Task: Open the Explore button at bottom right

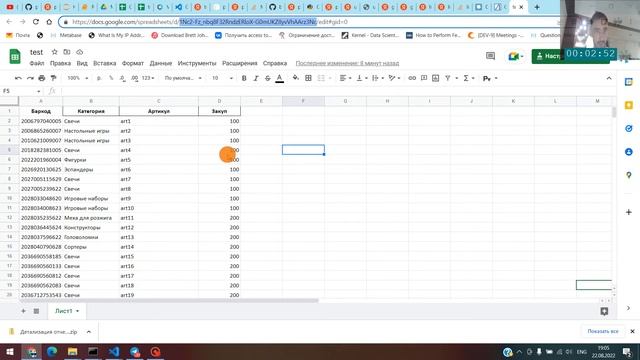Action: [604, 311]
